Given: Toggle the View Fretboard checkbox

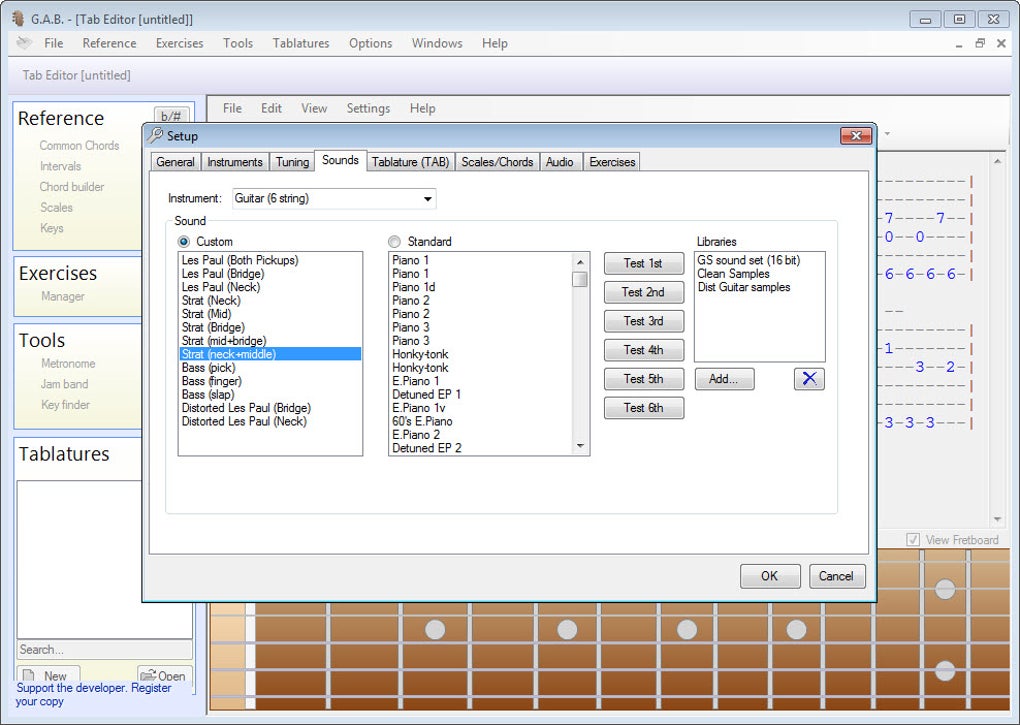Looking at the screenshot, I should [x=912, y=540].
